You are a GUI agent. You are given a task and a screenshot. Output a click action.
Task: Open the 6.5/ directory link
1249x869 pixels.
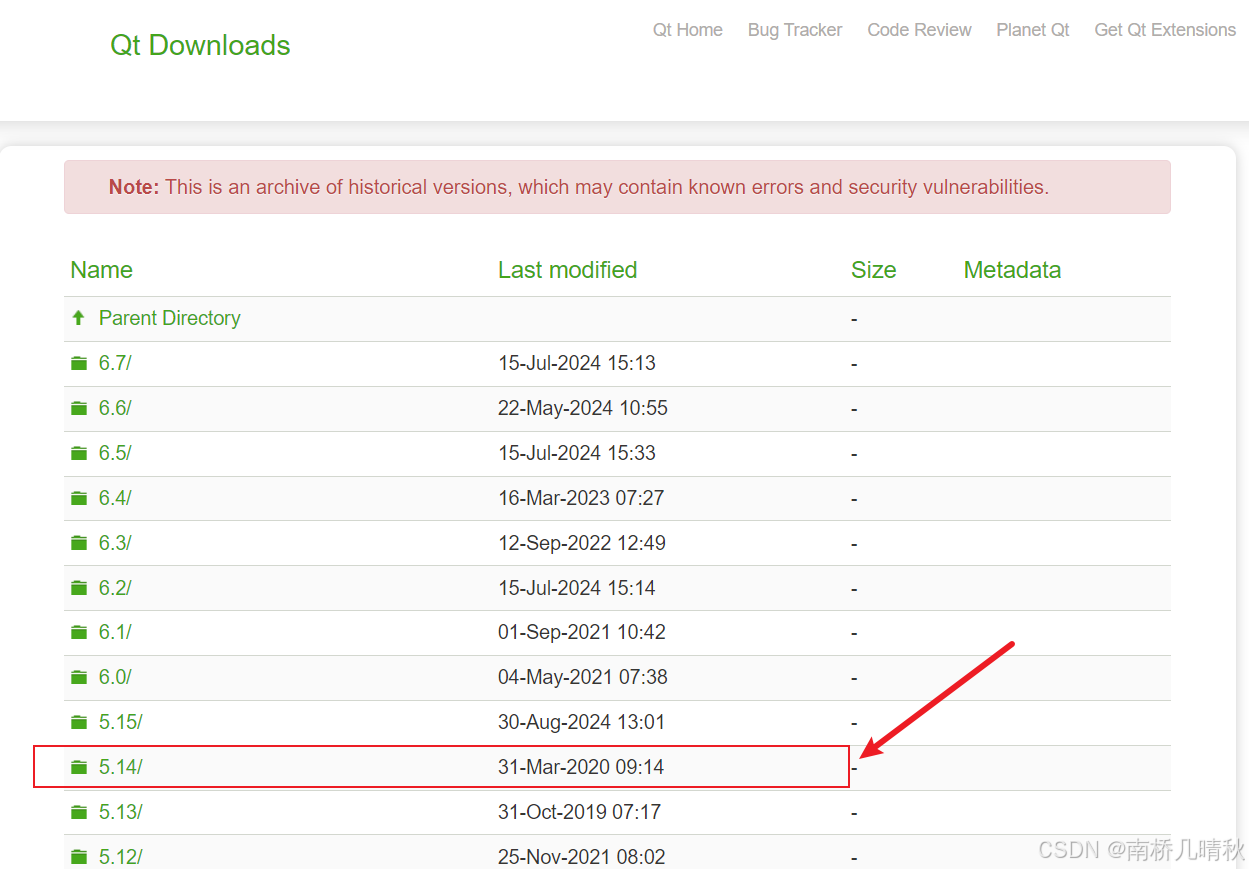[x=115, y=453]
